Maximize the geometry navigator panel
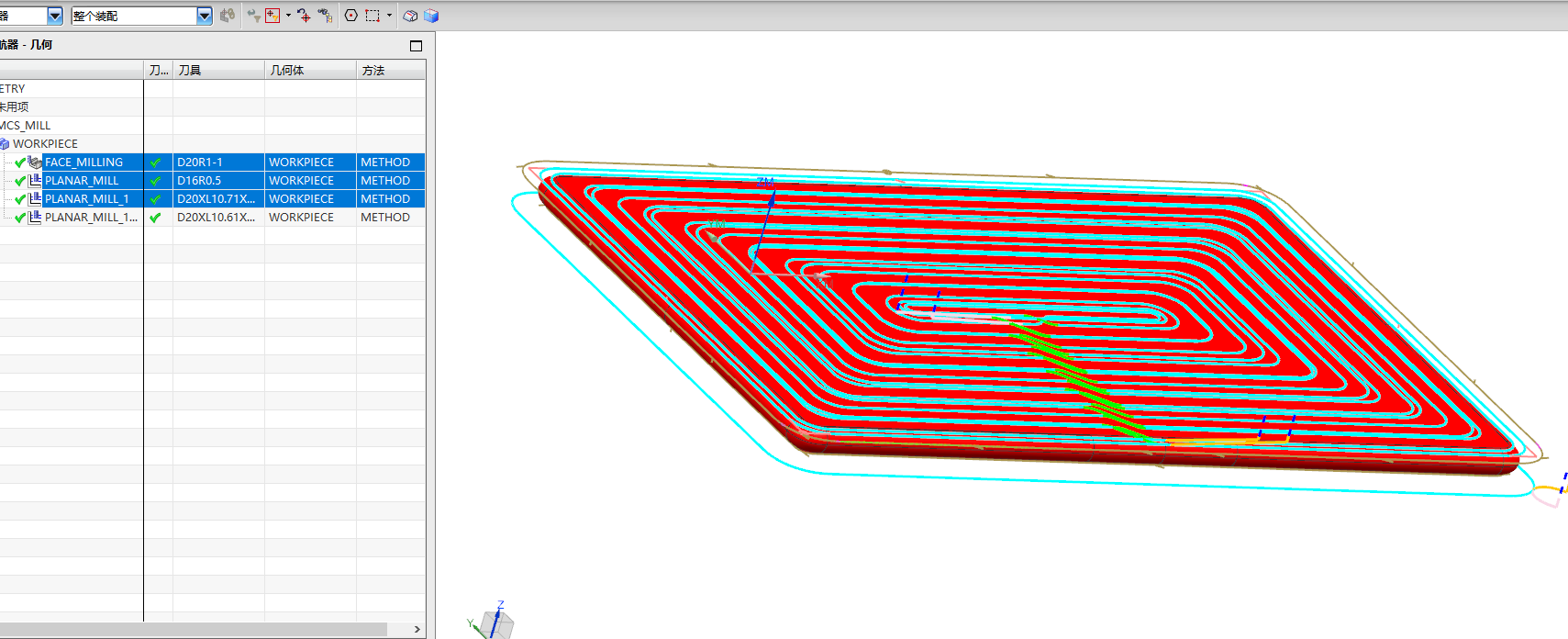Viewport: 1568px width, 639px height. click(x=416, y=45)
